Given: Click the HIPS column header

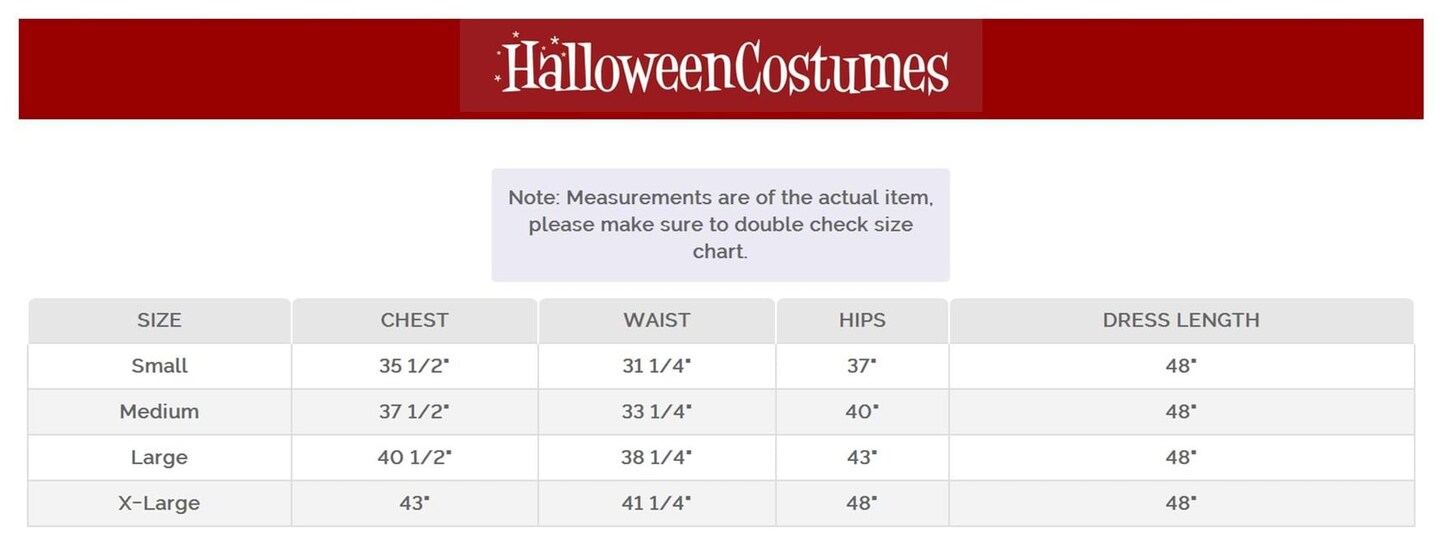Looking at the screenshot, I should (862, 321).
